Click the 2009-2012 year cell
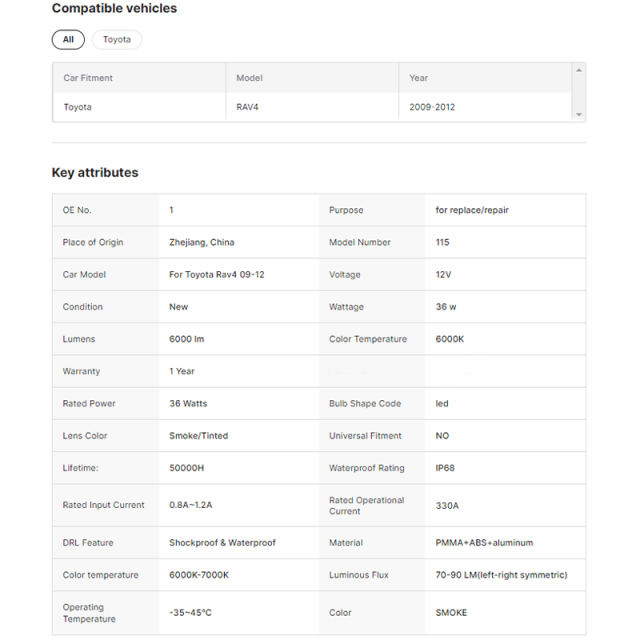This screenshot has height=640, width=640. (432, 107)
